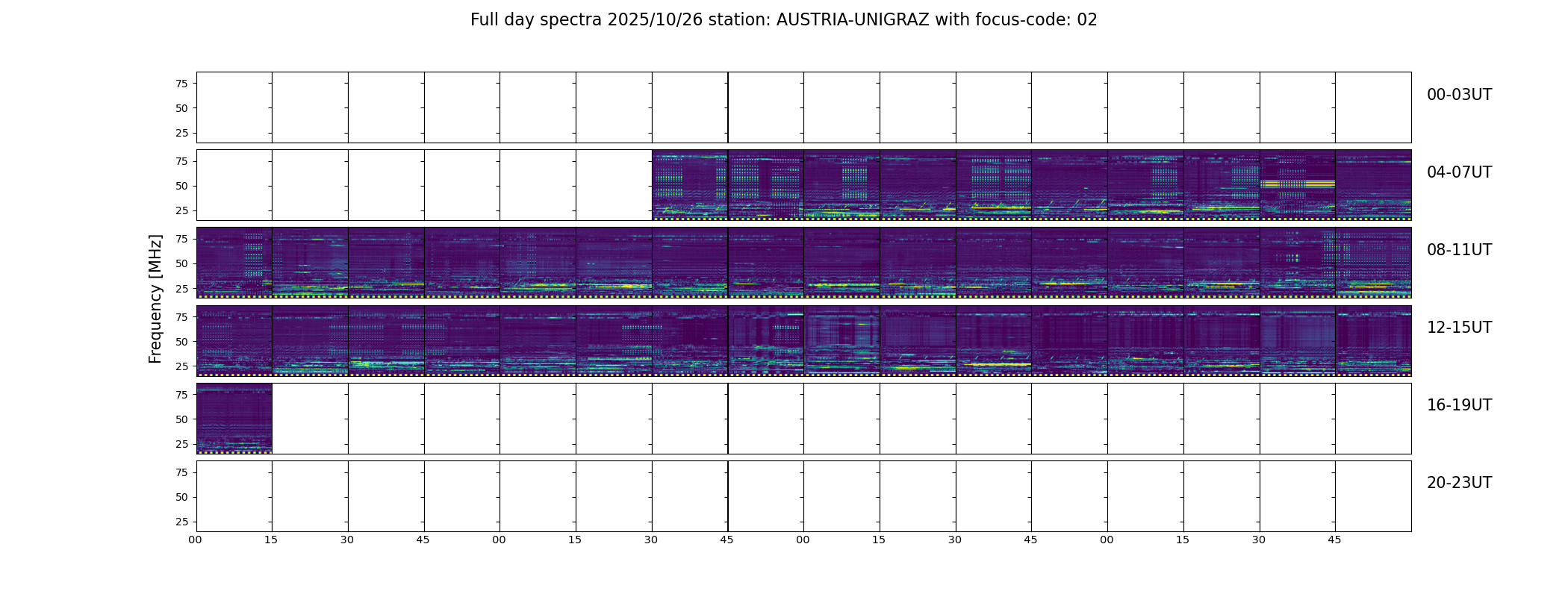Open the first spectrogram panel in 08-11UT row
Viewport: 1568px width, 597px height.
click(x=234, y=263)
